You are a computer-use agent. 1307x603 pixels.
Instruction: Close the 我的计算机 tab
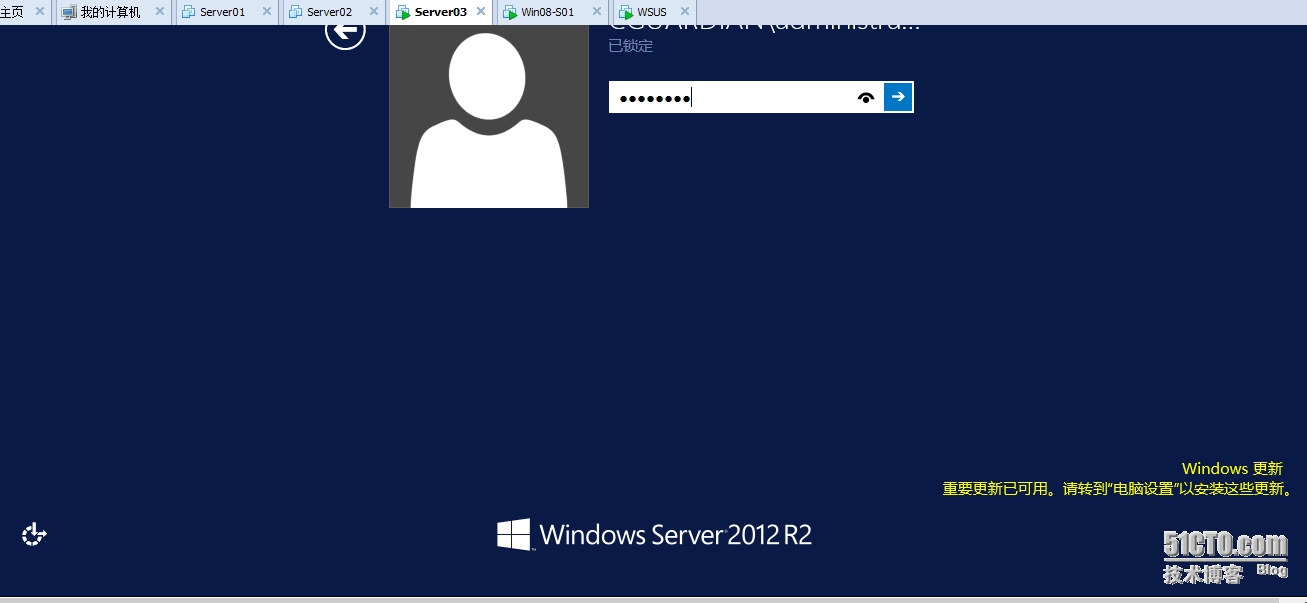tap(160, 12)
